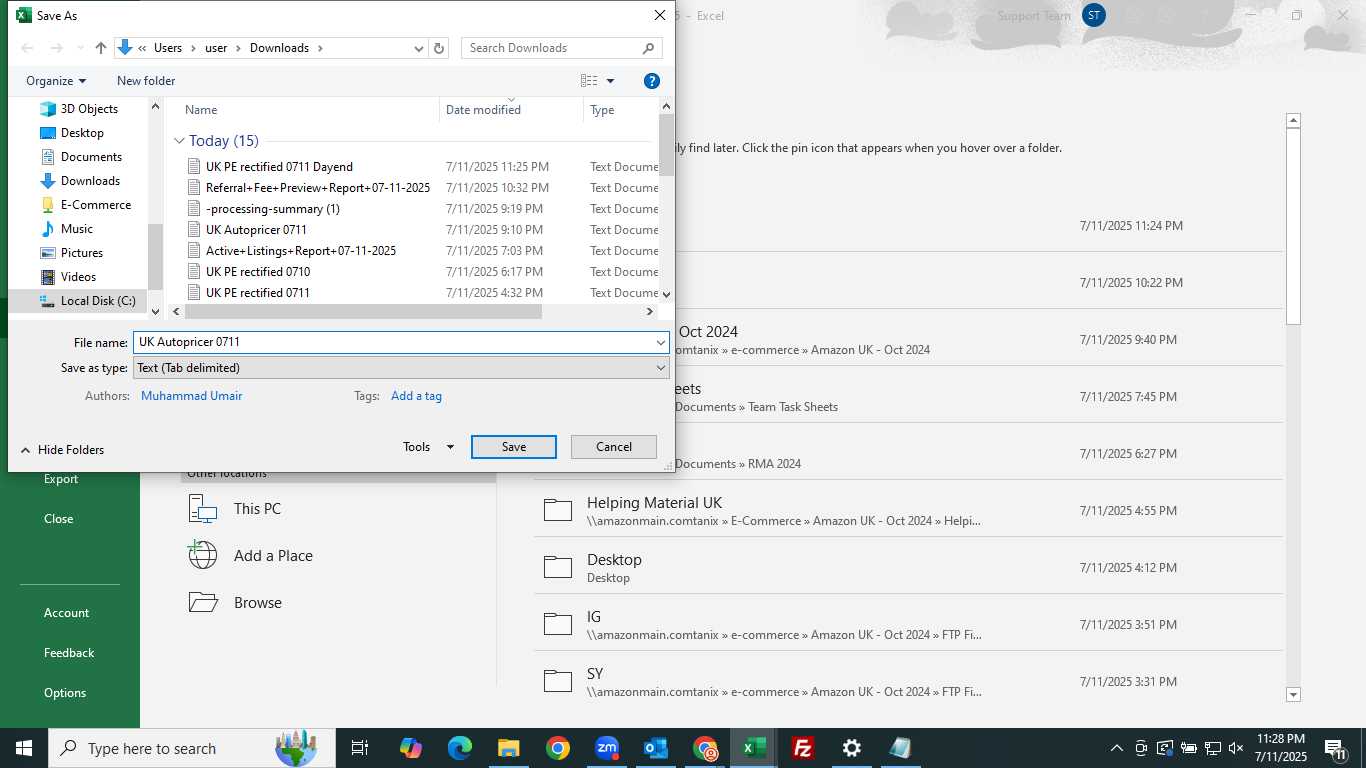Click the Support Team account avatar
1366x768 pixels.
(1094, 16)
